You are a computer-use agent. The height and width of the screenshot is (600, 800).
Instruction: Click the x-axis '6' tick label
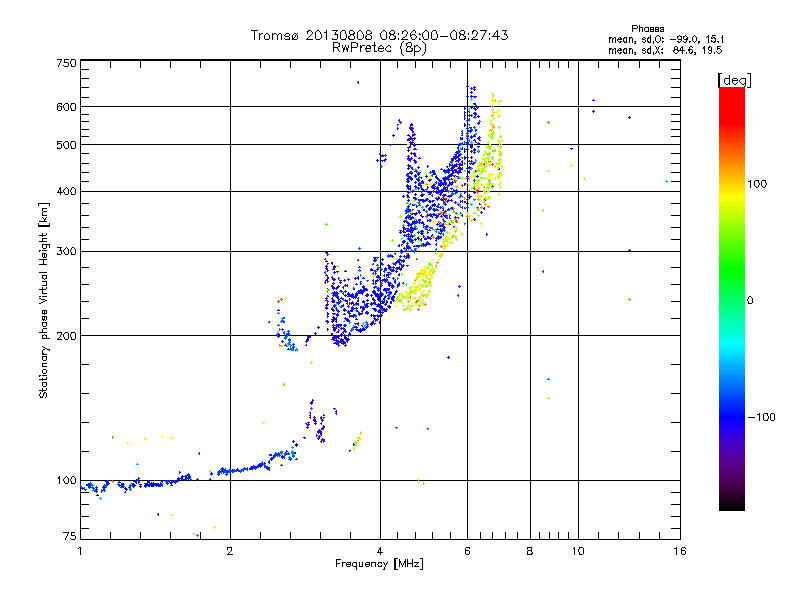click(467, 551)
